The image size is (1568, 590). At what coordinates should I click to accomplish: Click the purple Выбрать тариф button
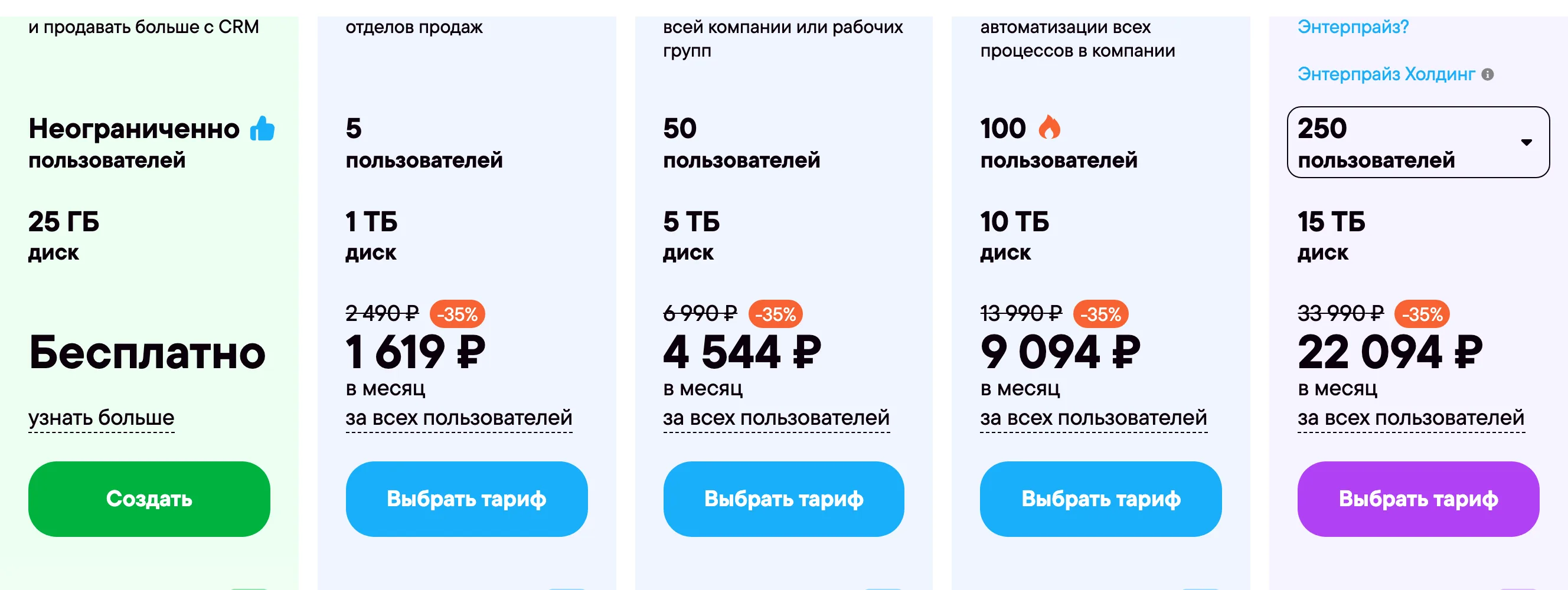coord(1418,499)
